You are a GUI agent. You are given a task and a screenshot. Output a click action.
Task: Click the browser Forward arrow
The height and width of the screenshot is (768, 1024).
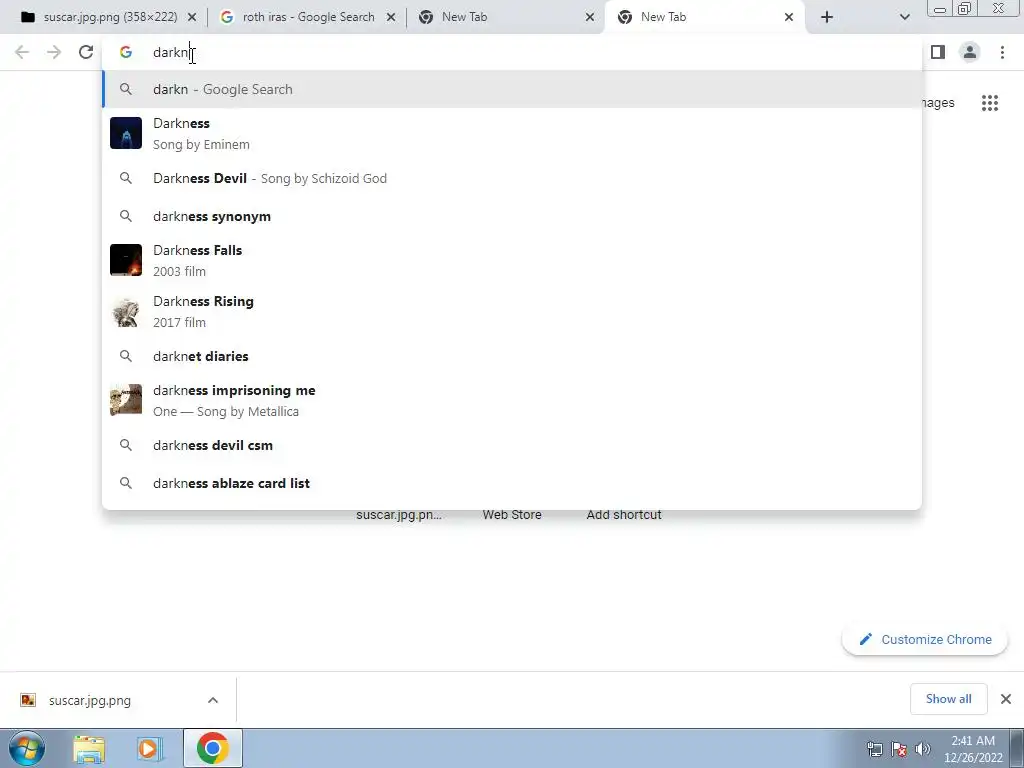pos(54,52)
